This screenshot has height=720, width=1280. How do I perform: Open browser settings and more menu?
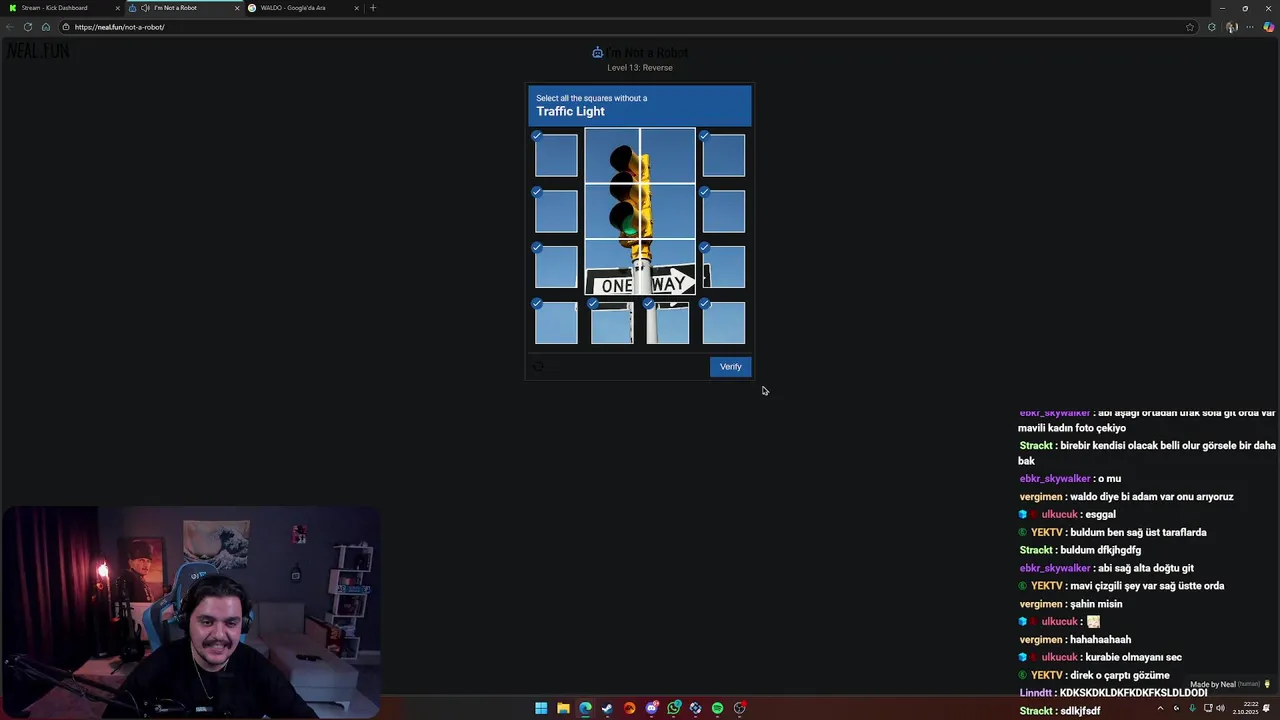click(1250, 27)
